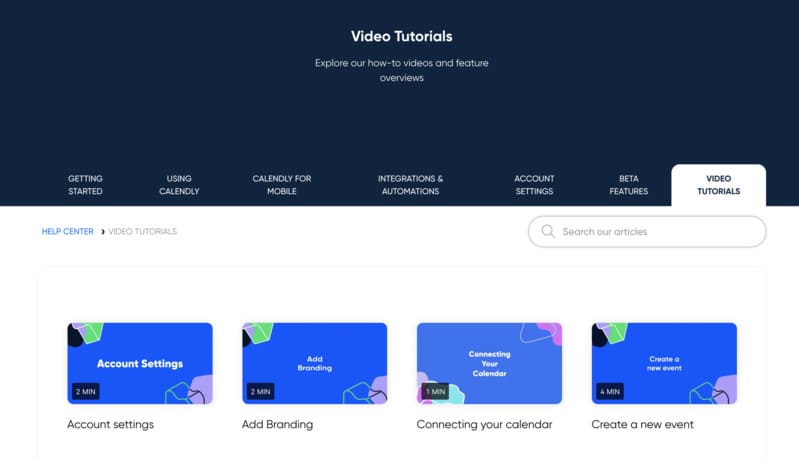The height and width of the screenshot is (459, 799).
Task: Open the Beta Features tab
Action: tap(629, 185)
